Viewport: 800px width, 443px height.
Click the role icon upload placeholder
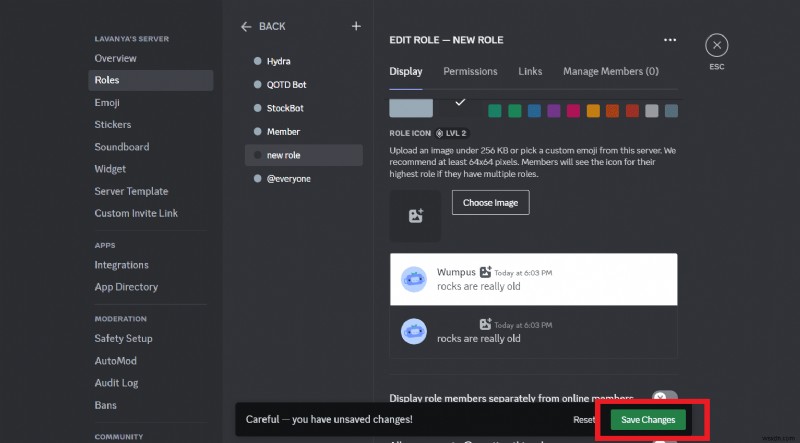tap(415, 216)
